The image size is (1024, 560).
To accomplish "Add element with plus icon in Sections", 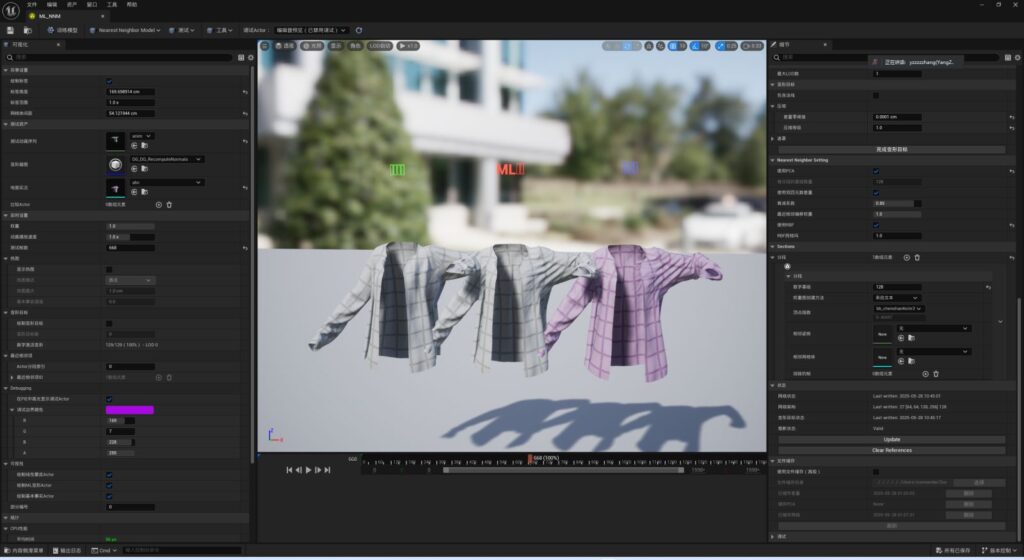I will coord(907,257).
